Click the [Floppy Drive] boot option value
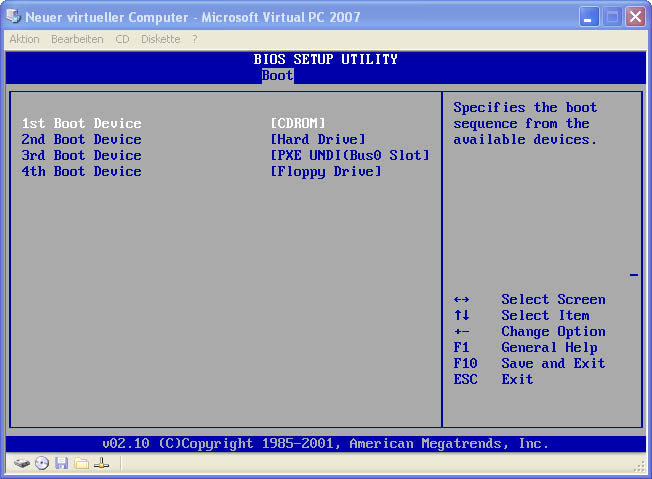 pyautogui.click(x=326, y=172)
